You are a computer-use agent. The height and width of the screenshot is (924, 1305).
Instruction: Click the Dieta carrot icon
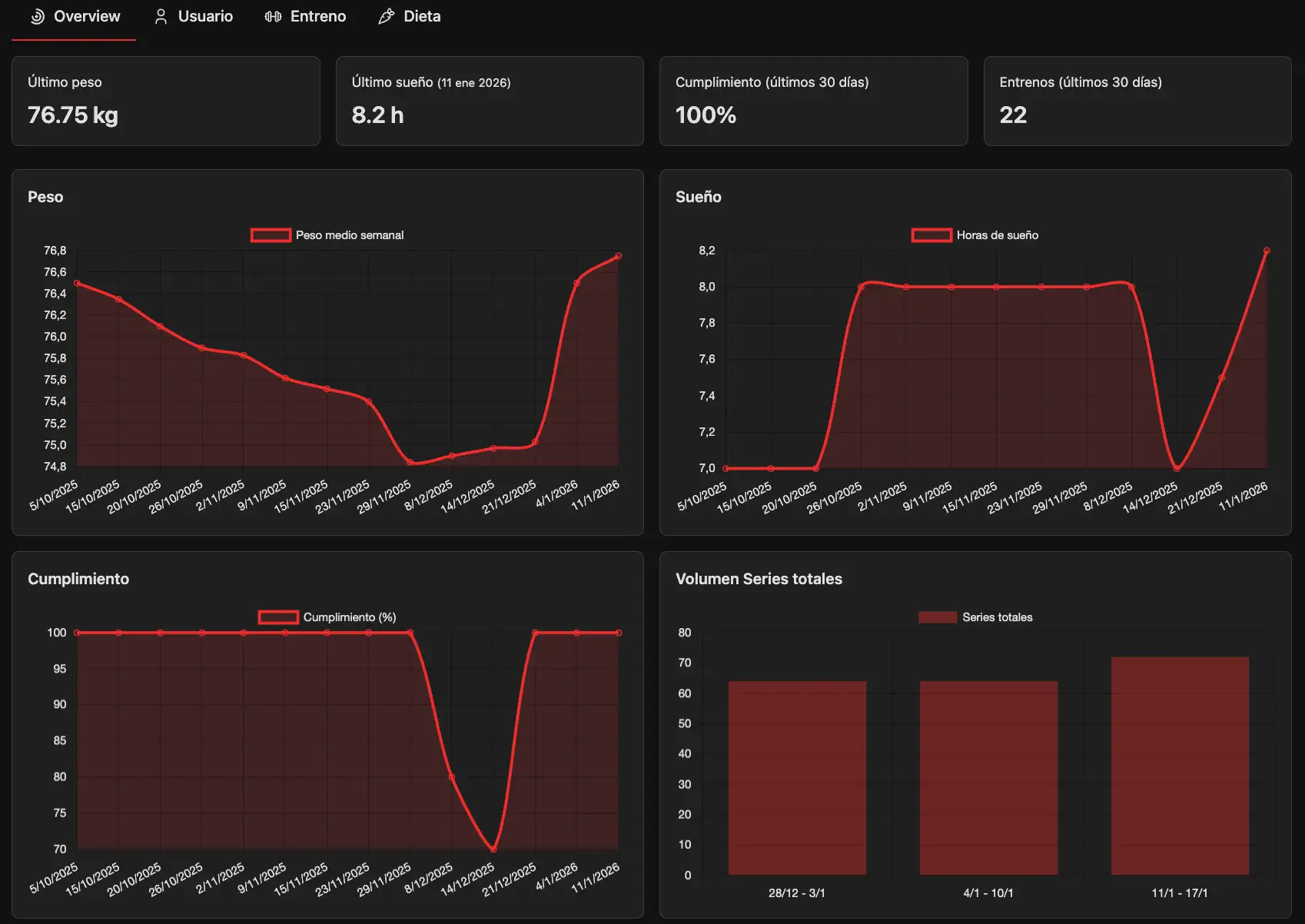(x=386, y=17)
